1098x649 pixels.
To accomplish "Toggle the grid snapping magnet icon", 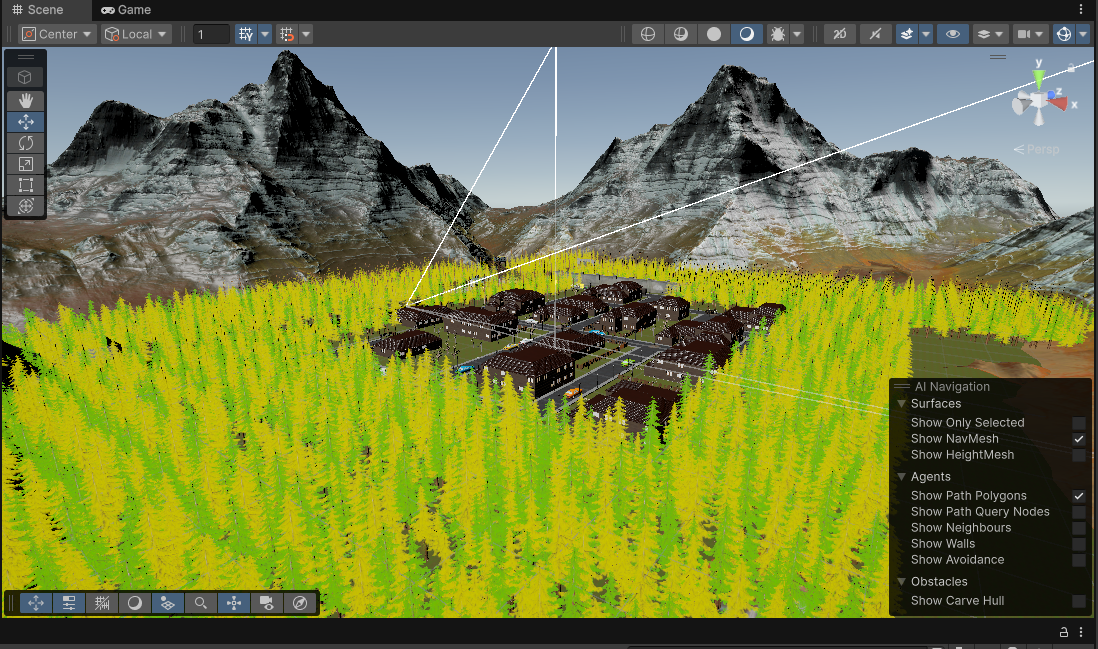I will 287,34.
